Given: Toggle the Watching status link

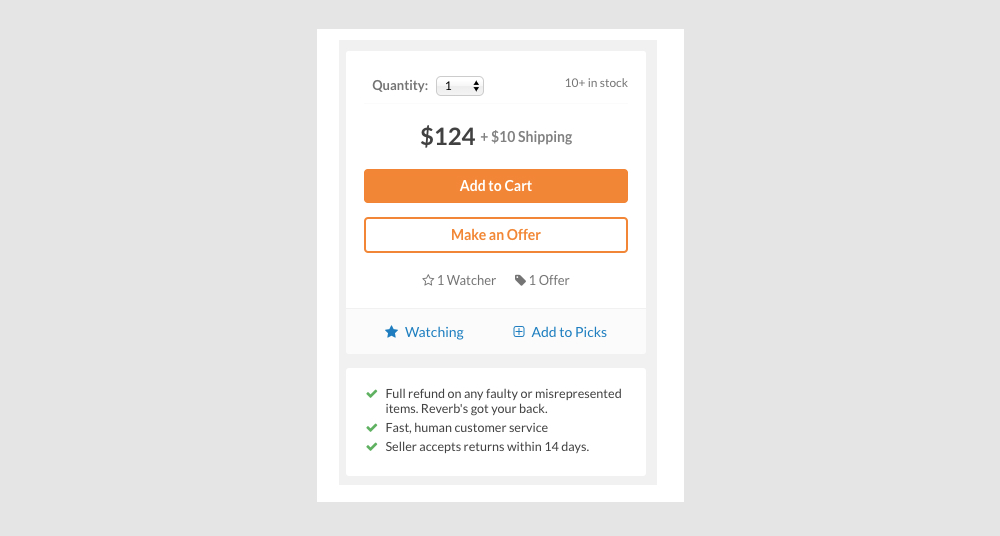Looking at the screenshot, I should pos(434,332).
